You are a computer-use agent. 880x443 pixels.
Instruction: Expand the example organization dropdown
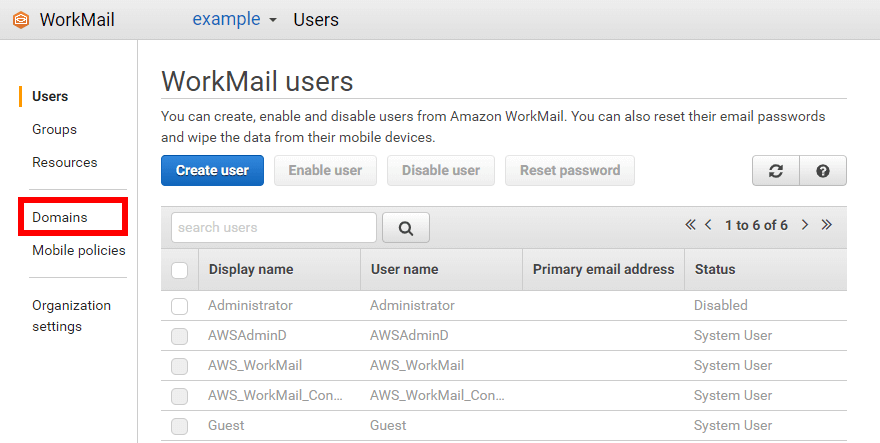[x=235, y=20]
